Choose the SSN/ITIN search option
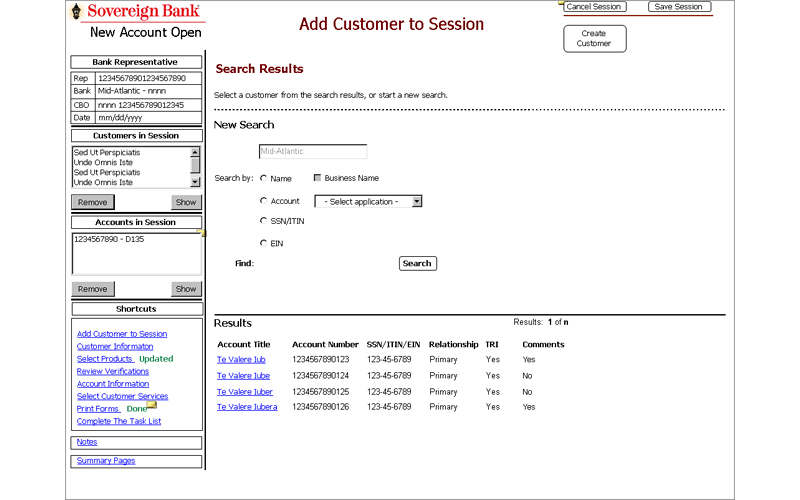The width and height of the screenshot is (800, 500). (263, 220)
